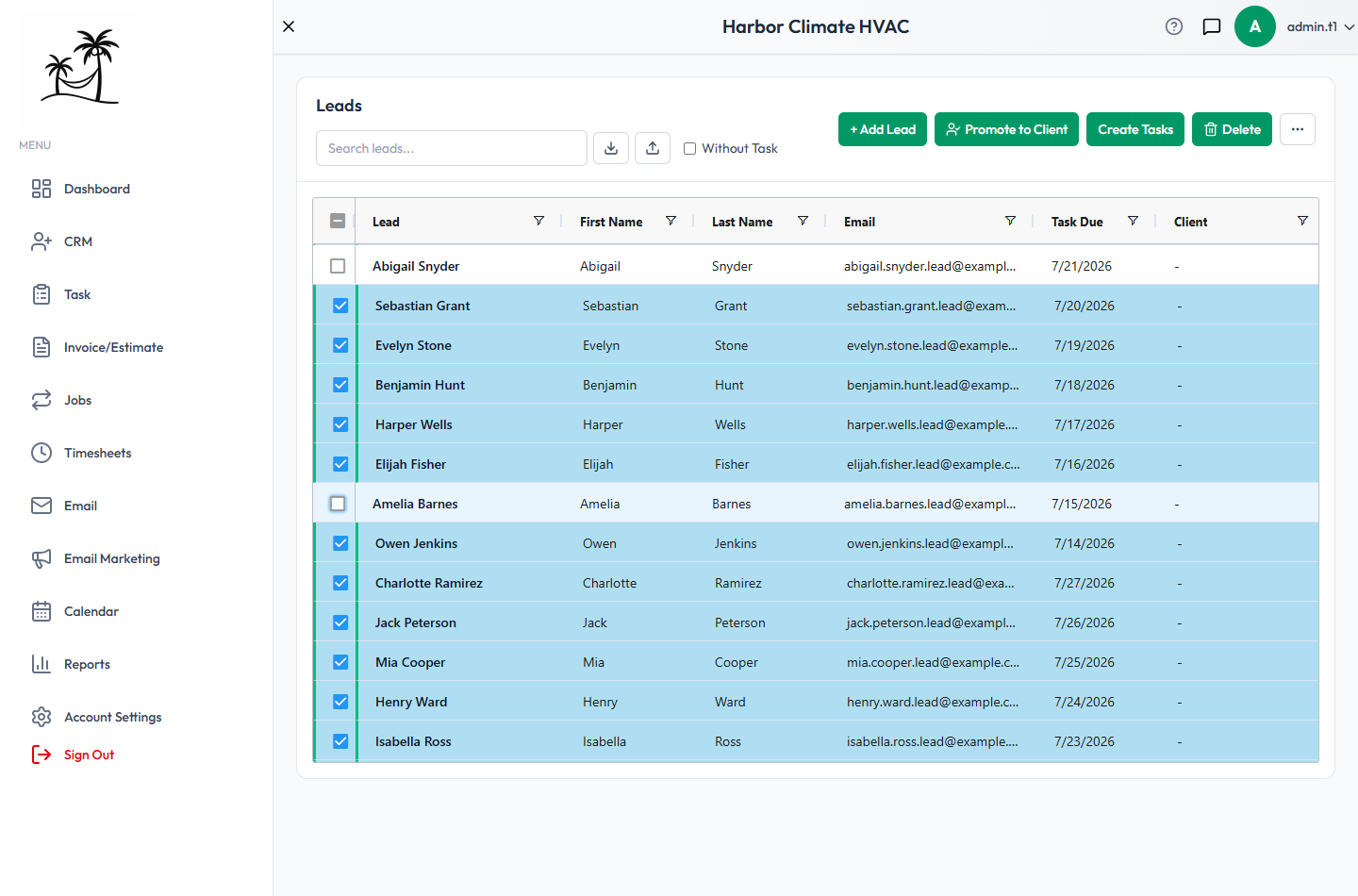1358x896 pixels.
Task: Open the chat message icon
Action: (x=1212, y=26)
